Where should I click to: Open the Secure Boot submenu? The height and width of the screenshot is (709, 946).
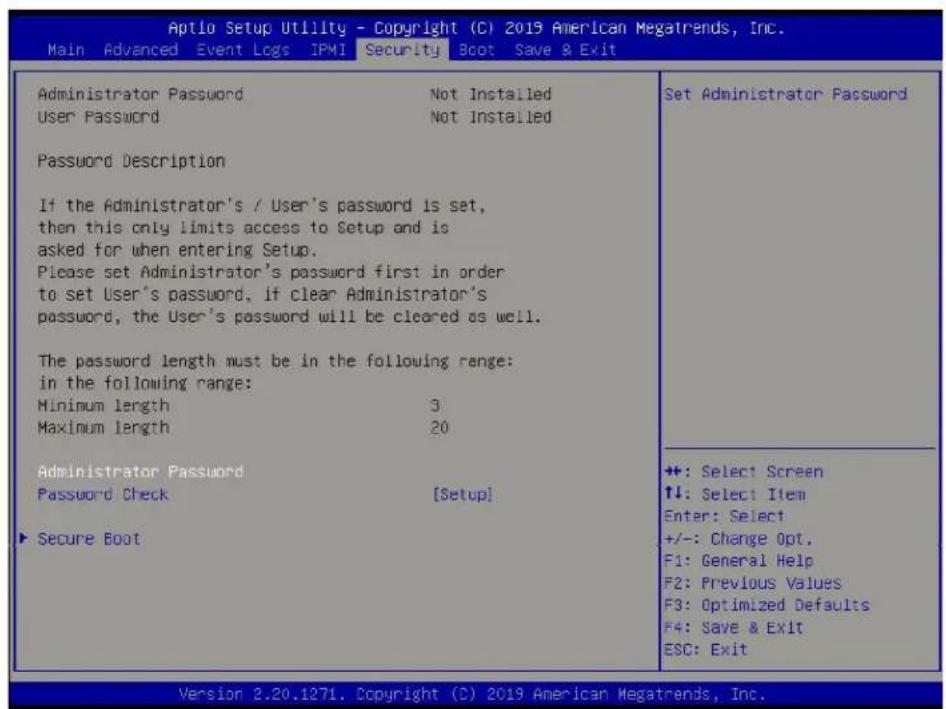tap(89, 538)
